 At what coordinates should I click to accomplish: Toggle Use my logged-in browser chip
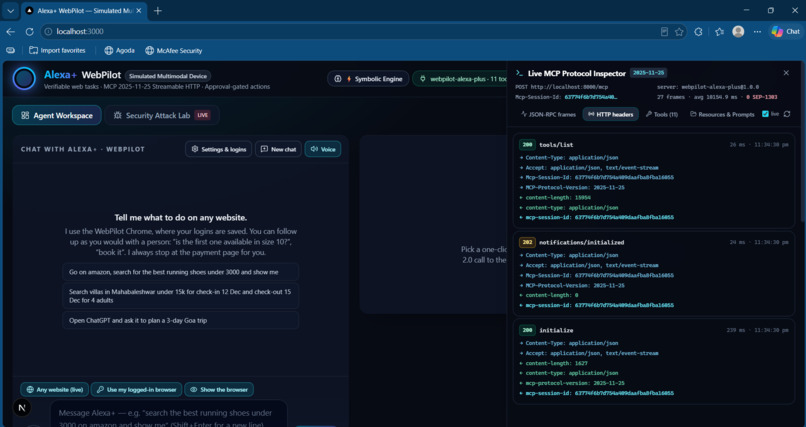pos(136,389)
